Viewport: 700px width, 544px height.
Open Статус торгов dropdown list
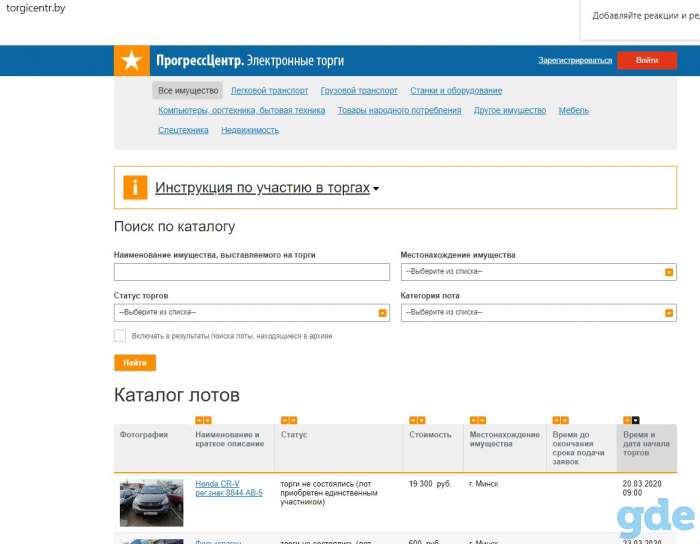coord(251,313)
